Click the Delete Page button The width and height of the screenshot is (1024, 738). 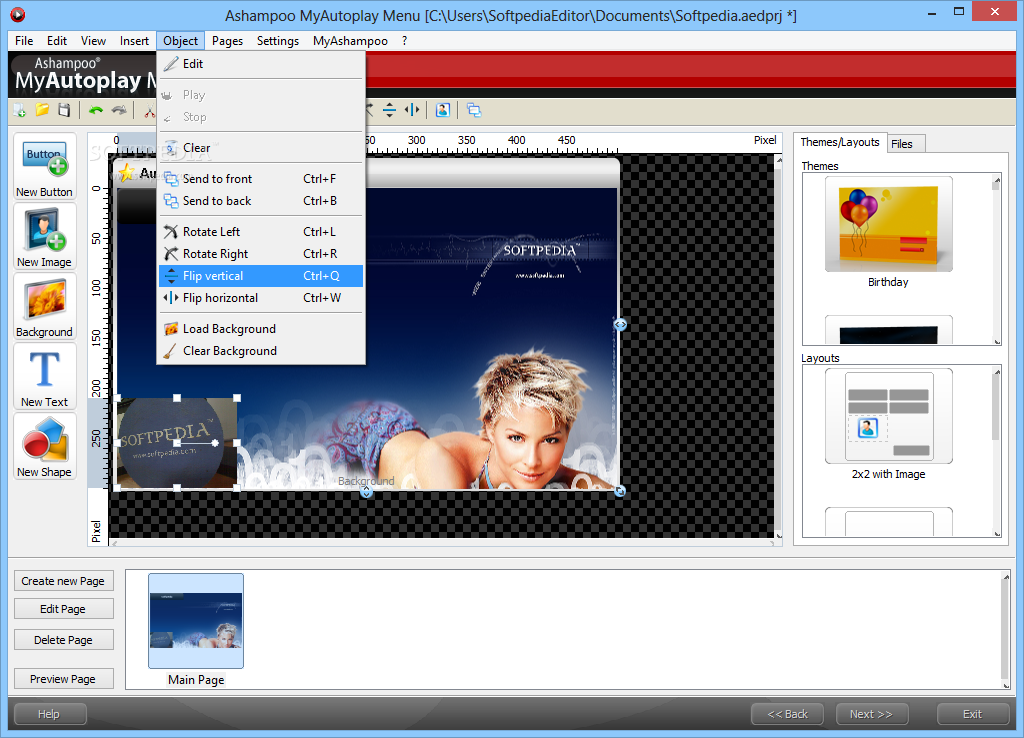tap(63, 640)
